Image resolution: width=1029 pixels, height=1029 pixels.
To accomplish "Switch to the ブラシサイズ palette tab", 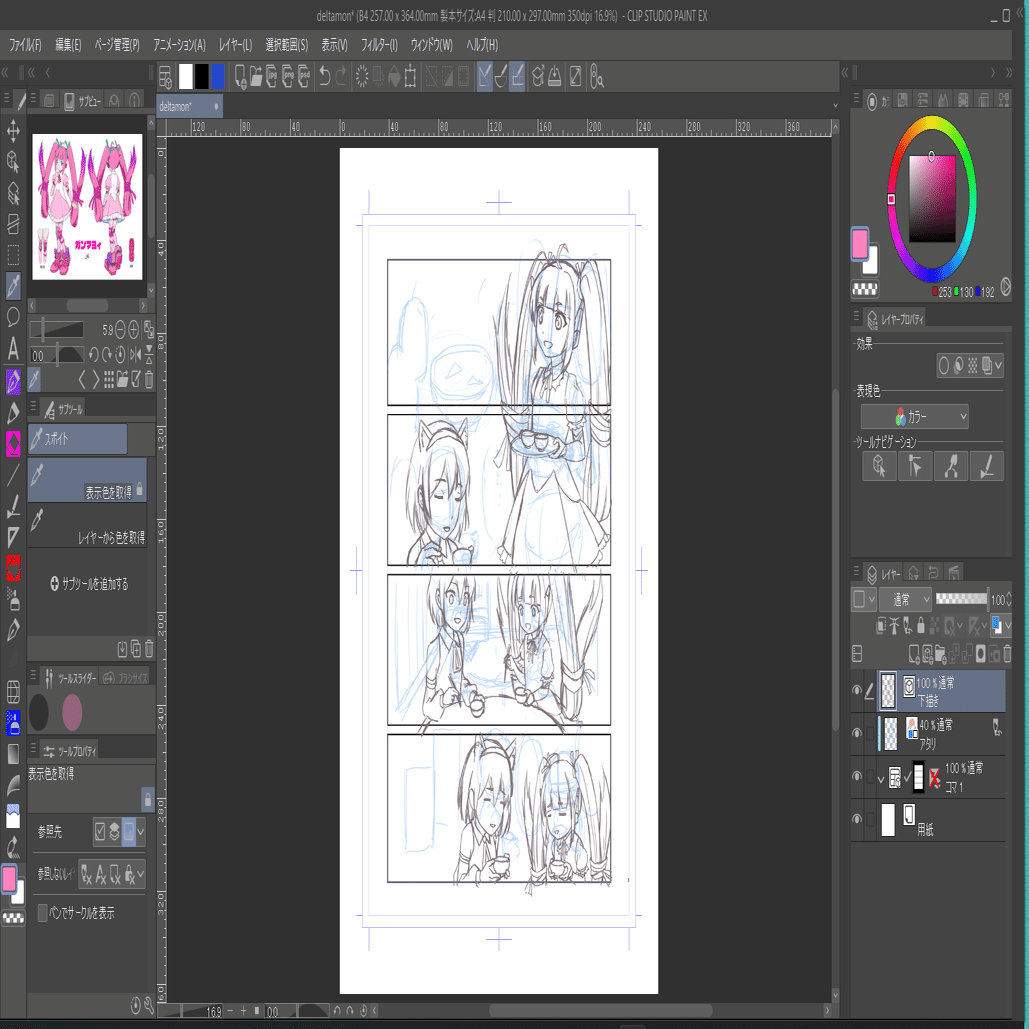I will 125,678.
